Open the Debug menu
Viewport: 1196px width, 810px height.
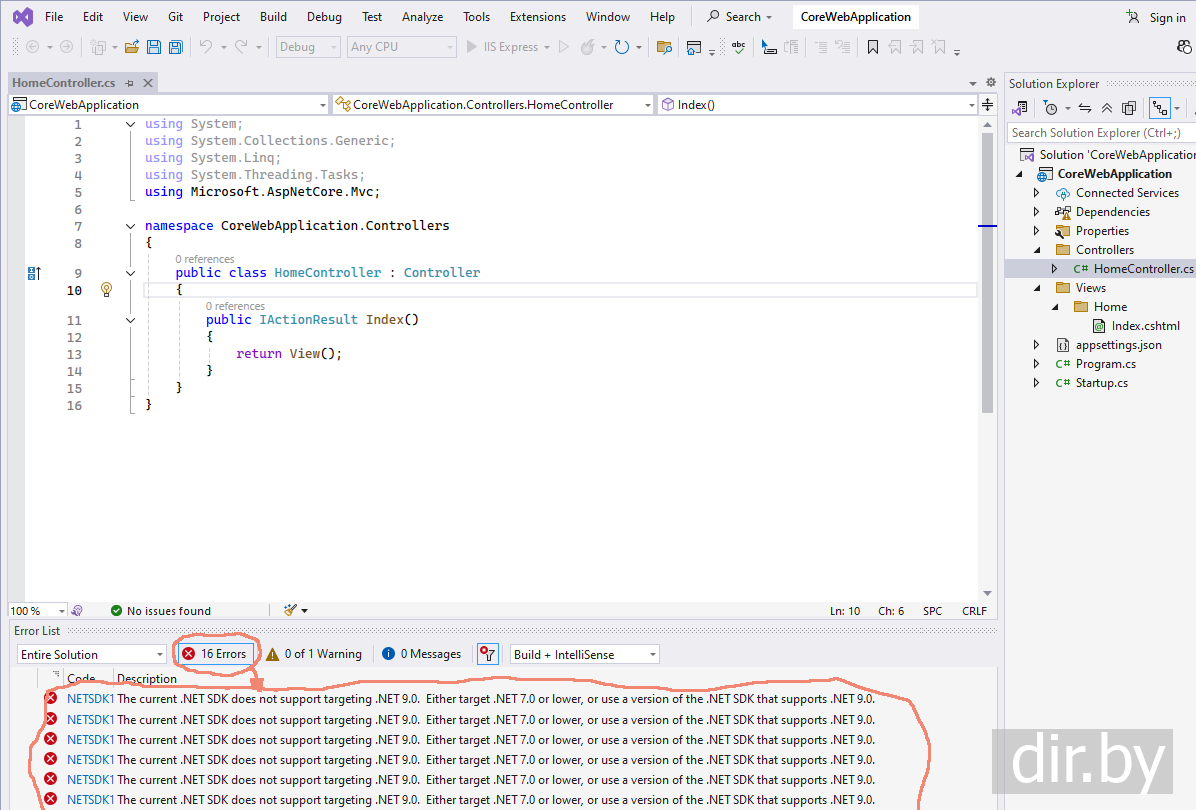coord(324,17)
